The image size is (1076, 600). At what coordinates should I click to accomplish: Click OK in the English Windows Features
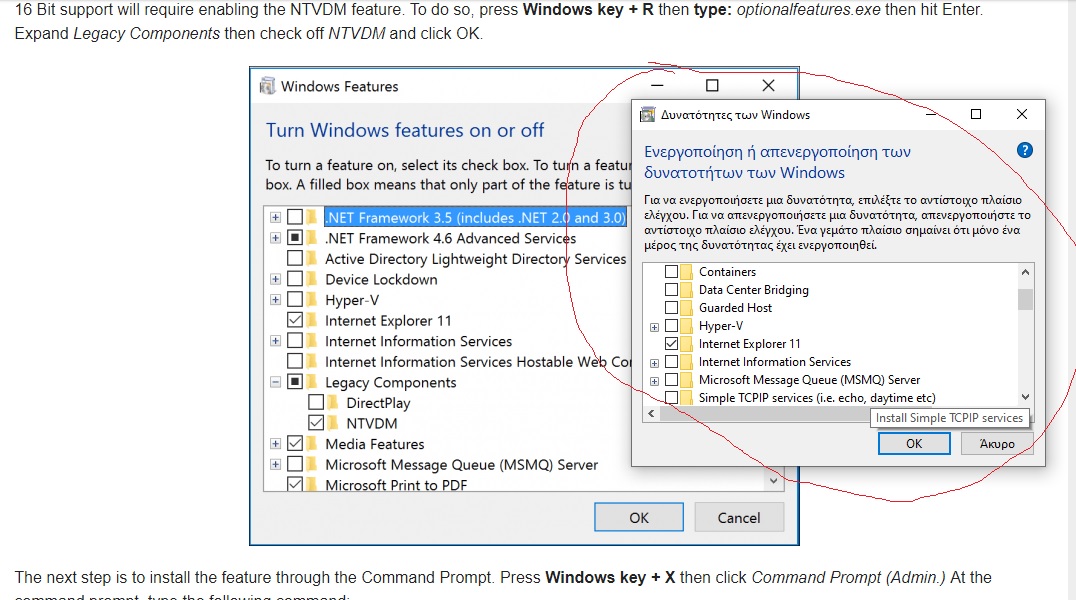639,518
